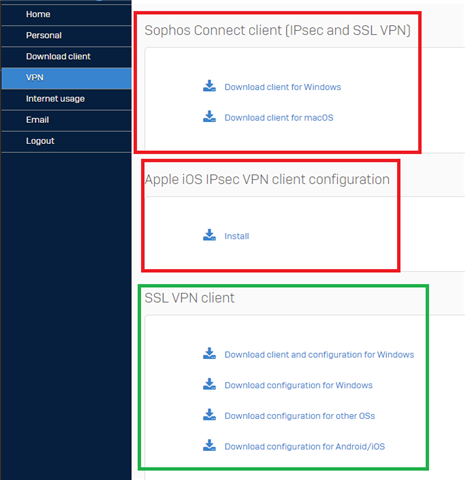Open Download client in the sidebar
Image resolution: width=465 pixels, height=480 pixels.
click(x=66, y=57)
